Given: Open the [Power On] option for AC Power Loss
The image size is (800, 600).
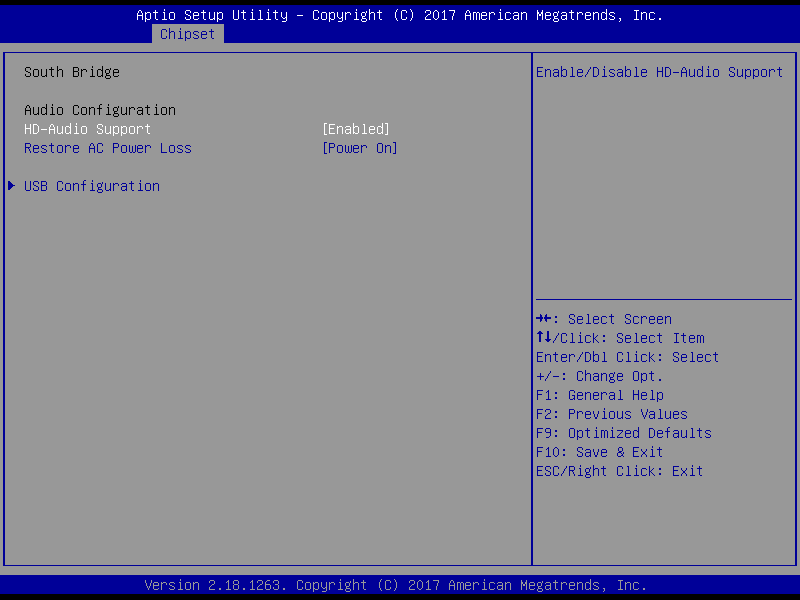Looking at the screenshot, I should pyautogui.click(x=359, y=148).
